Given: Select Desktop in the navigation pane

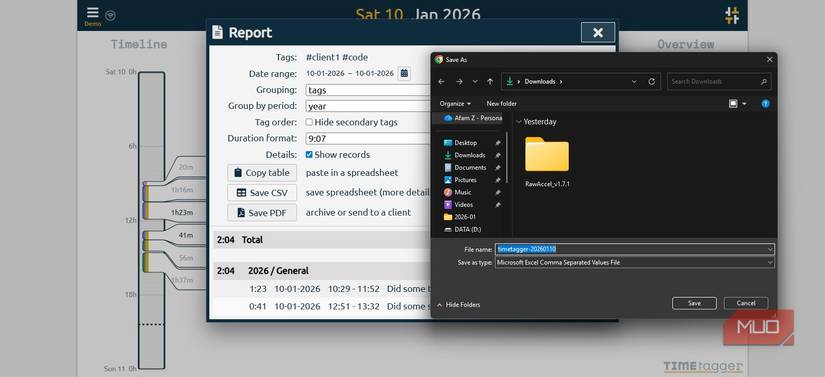Looking at the screenshot, I should pos(466,142).
